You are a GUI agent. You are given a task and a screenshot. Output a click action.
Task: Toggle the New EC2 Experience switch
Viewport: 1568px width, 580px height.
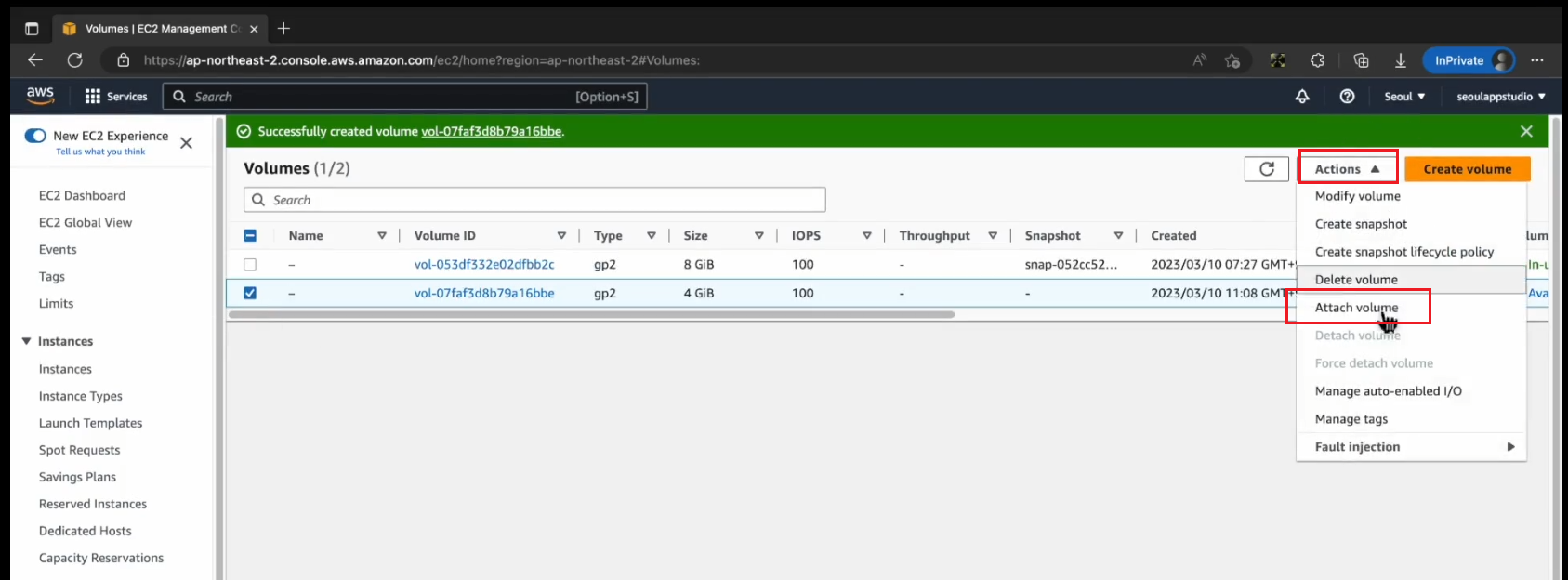35,136
